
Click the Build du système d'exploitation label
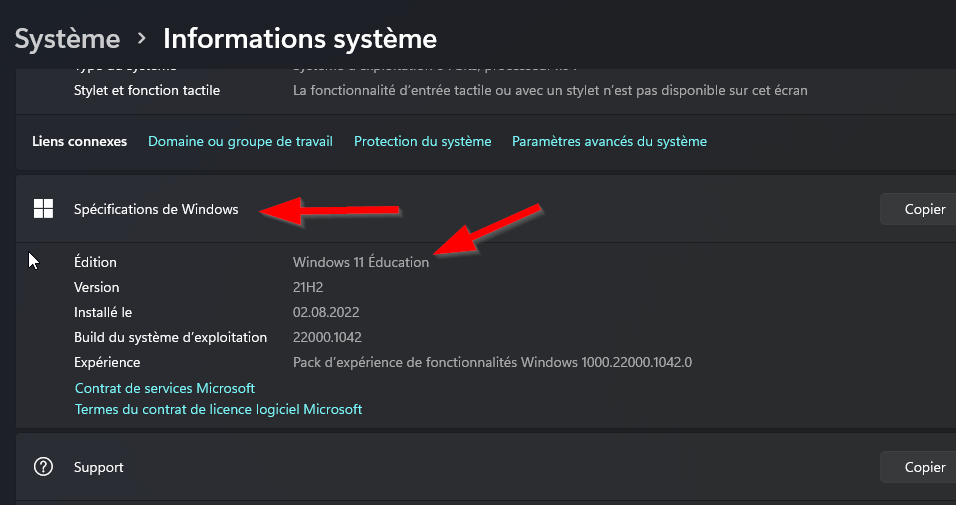click(x=170, y=337)
